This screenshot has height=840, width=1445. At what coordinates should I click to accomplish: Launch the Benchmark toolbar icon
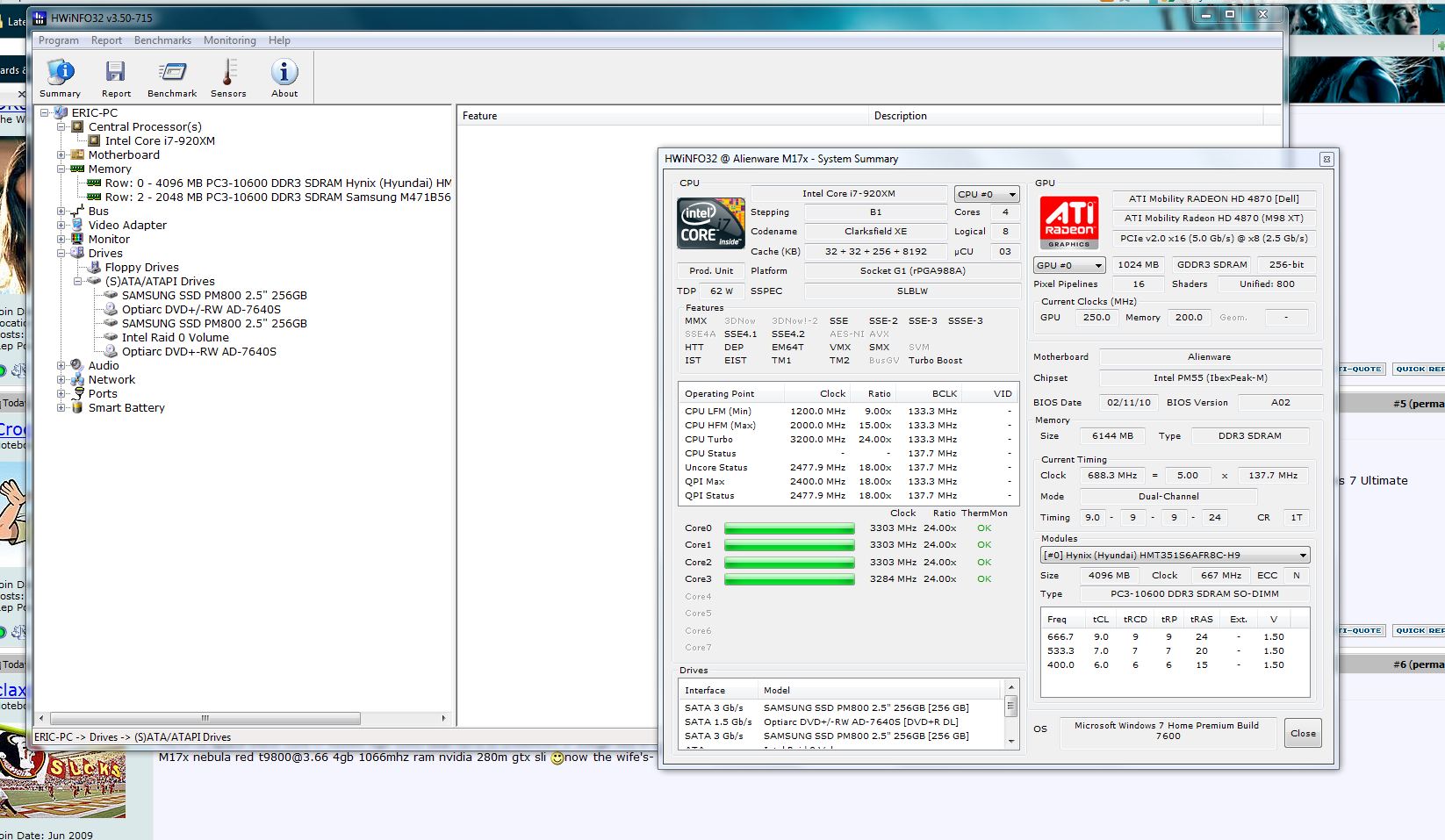[x=172, y=72]
